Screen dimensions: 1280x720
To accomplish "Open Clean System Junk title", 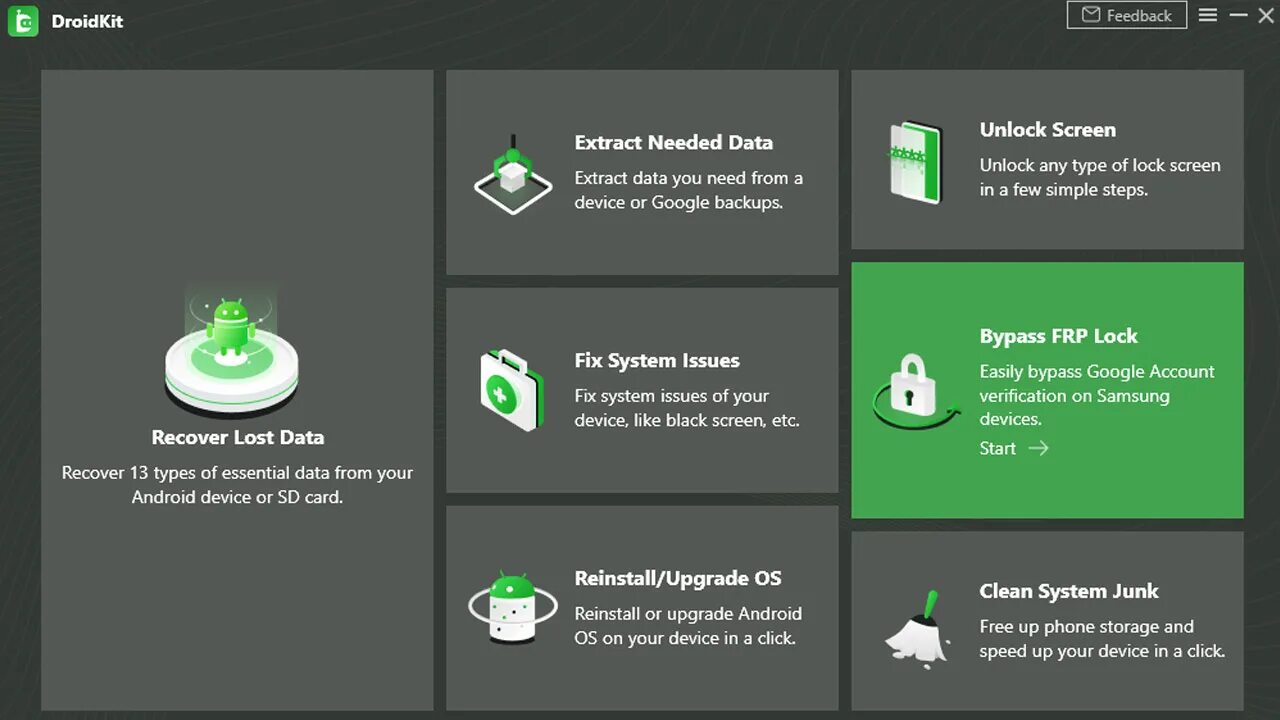I will pyautogui.click(x=1069, y=591).
